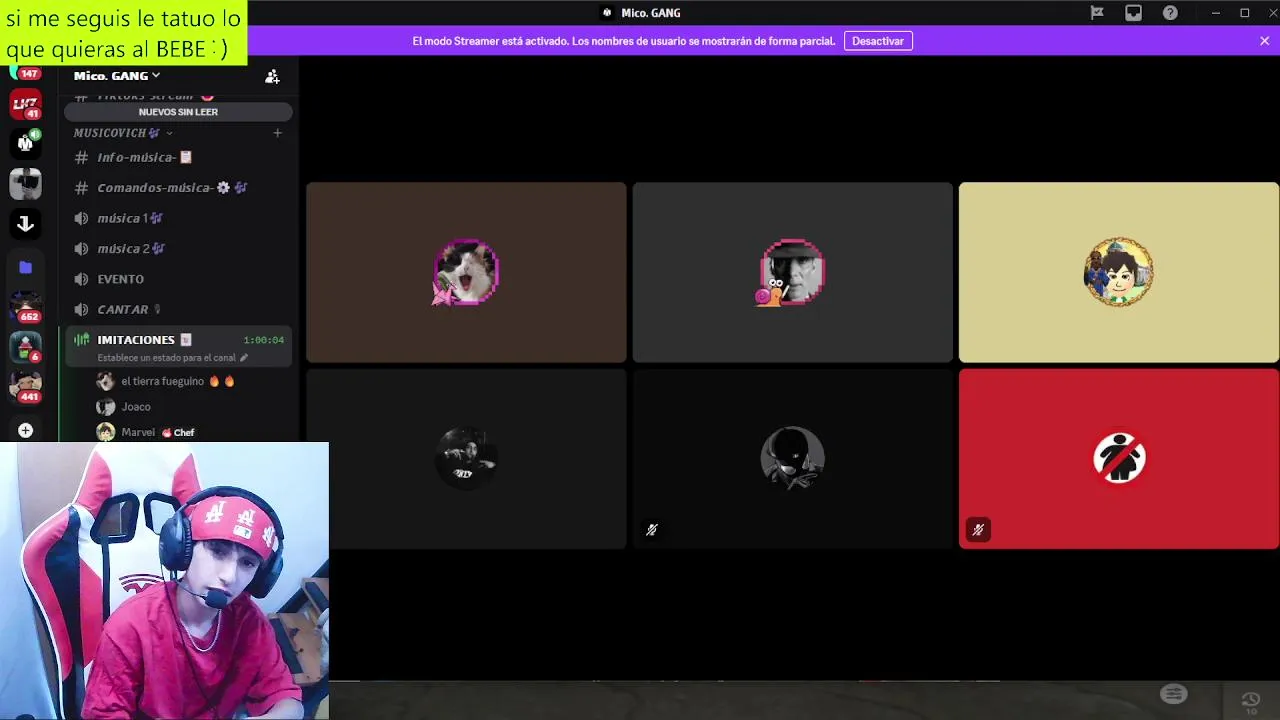Open the server icon with green speaker badge

click(x=25, y=143)
